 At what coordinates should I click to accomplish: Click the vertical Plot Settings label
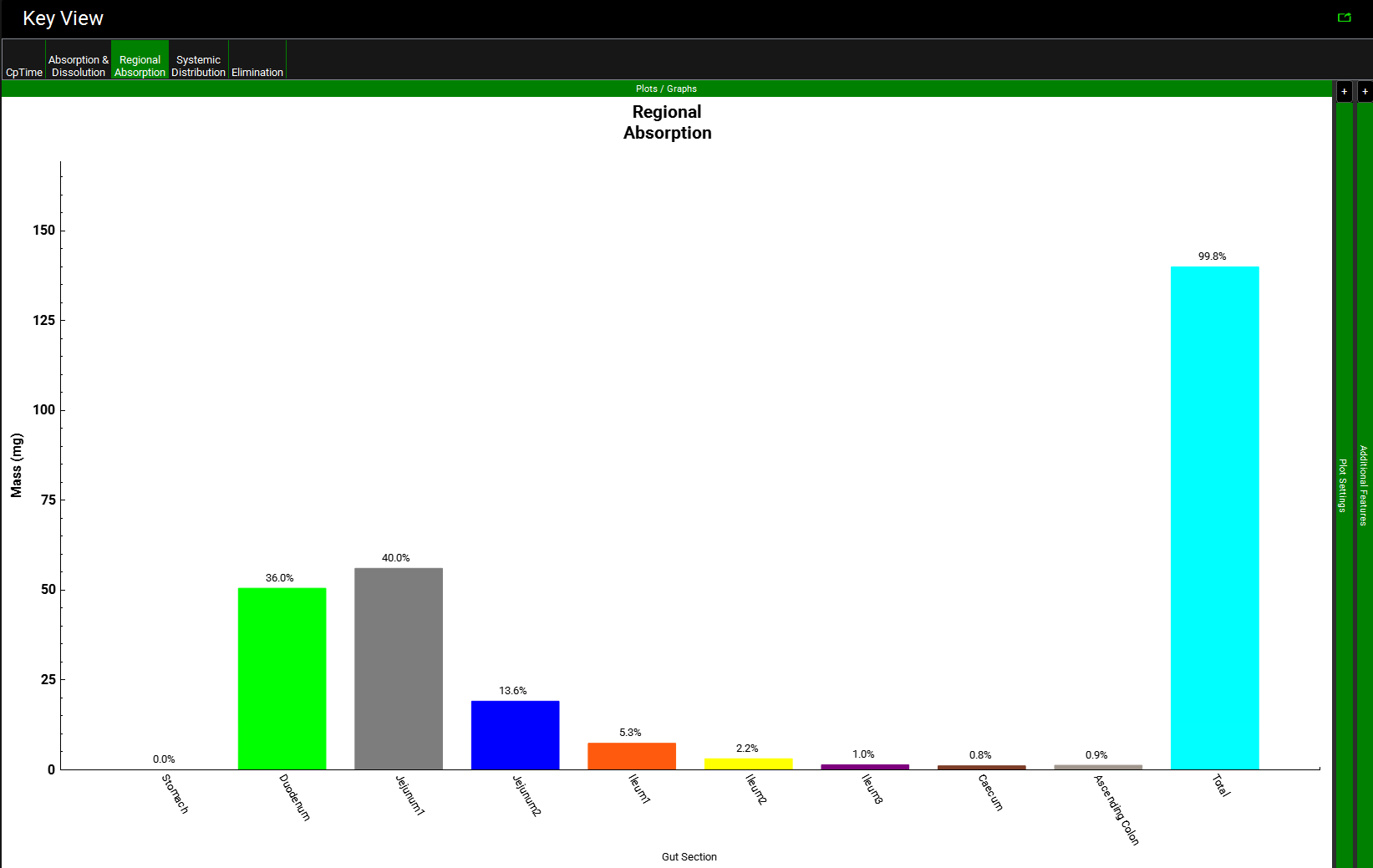coord(1343,485)
